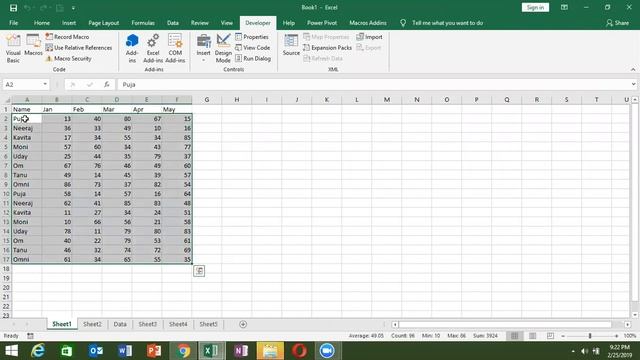Open Google Chrome from taskbar
This screenshot has width=640, height=360.
click(183, 351)
